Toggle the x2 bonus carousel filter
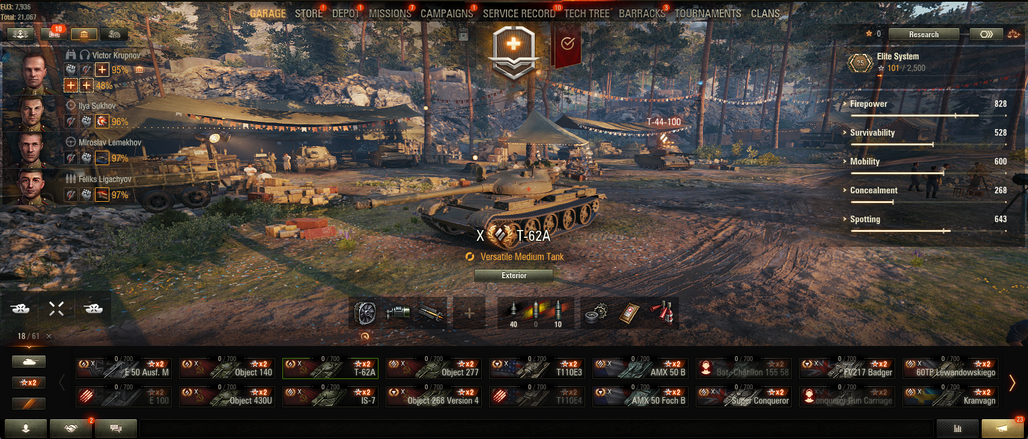The image size is (1028, 439). point(29,383)
